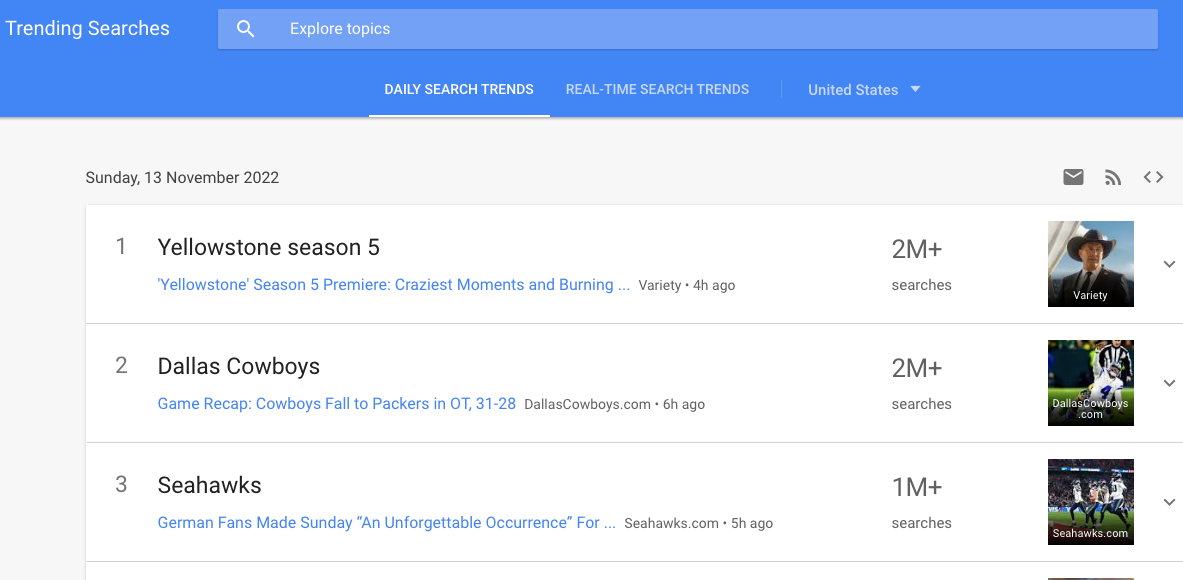This screenshot has height=580, width=1183.
Task: Expand the Yellowstone season 5 row
Action: (x=1169, y=264)
